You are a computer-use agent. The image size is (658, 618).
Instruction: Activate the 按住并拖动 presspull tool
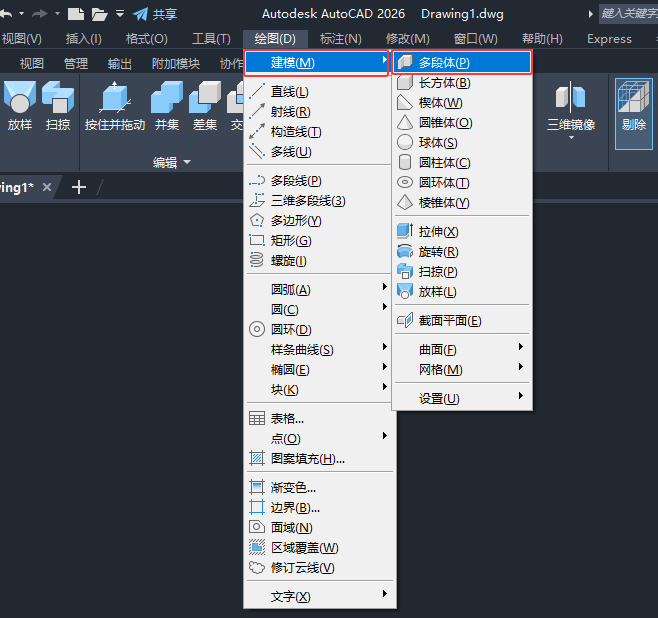pos(115,106)
